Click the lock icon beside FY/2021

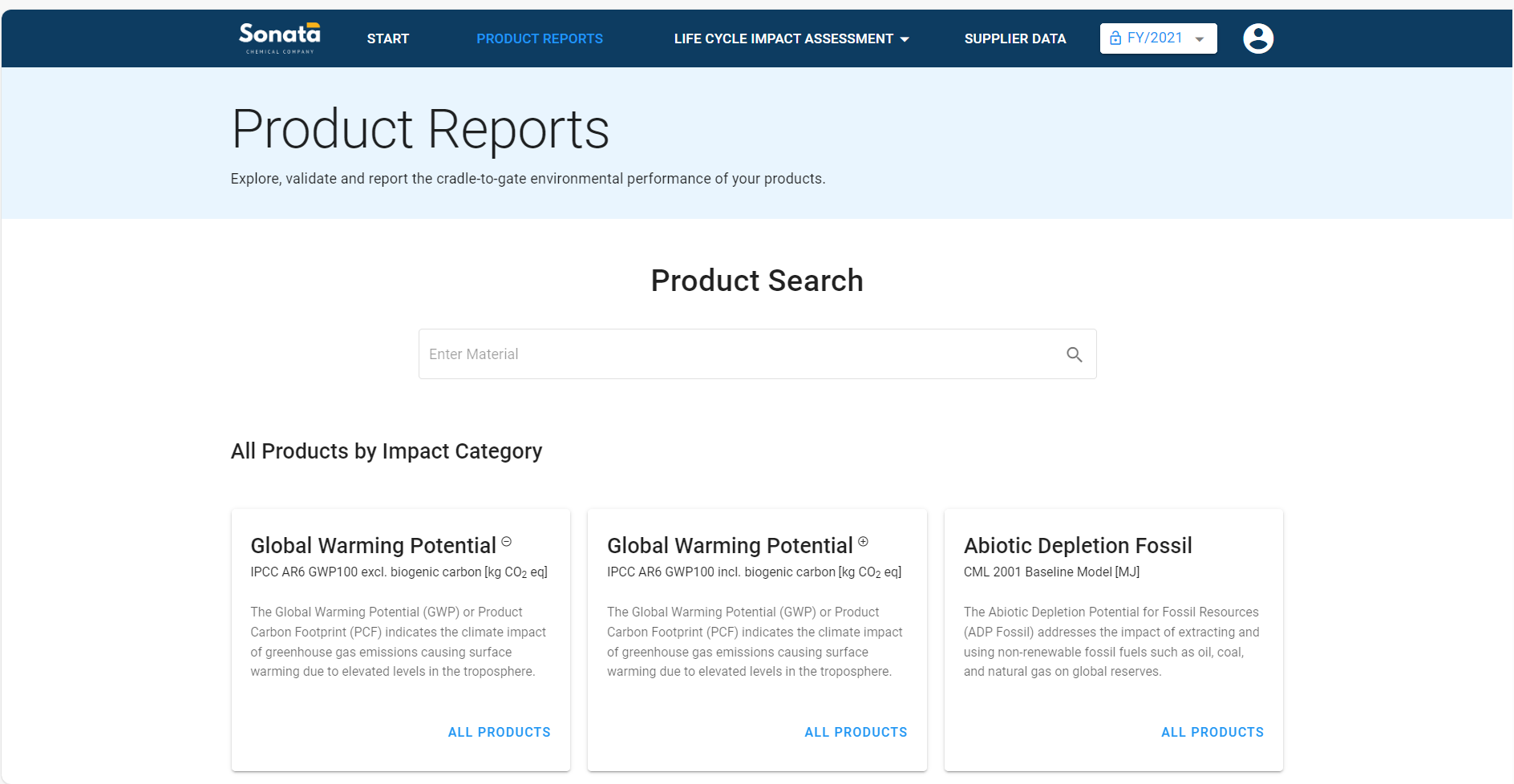[x=1115, y=38]
